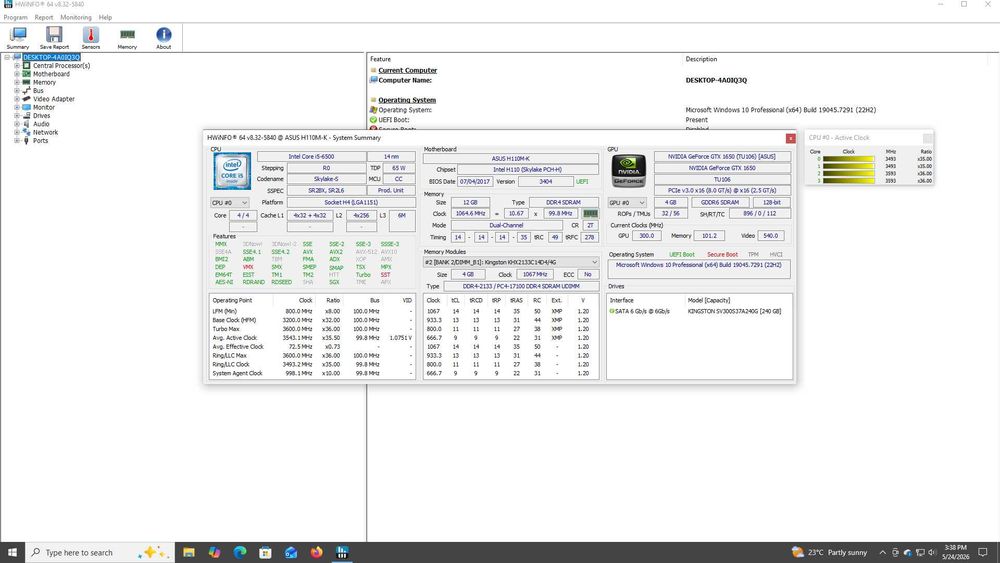This screenshot has width=1000, height=563.
Task: Click the Video Adapter card icon
Action: point(27,99)
